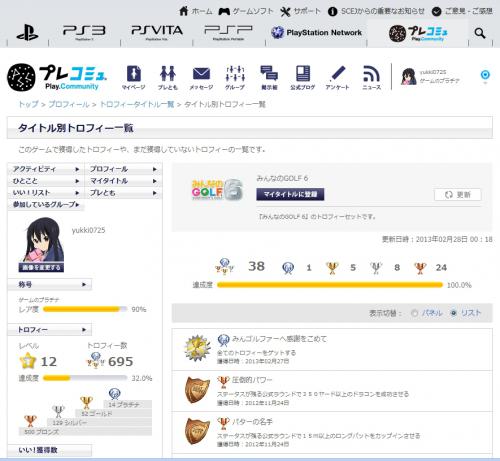Click the level 12 star icon
This screenshot has width=500, height=461.
coord(28,361)
